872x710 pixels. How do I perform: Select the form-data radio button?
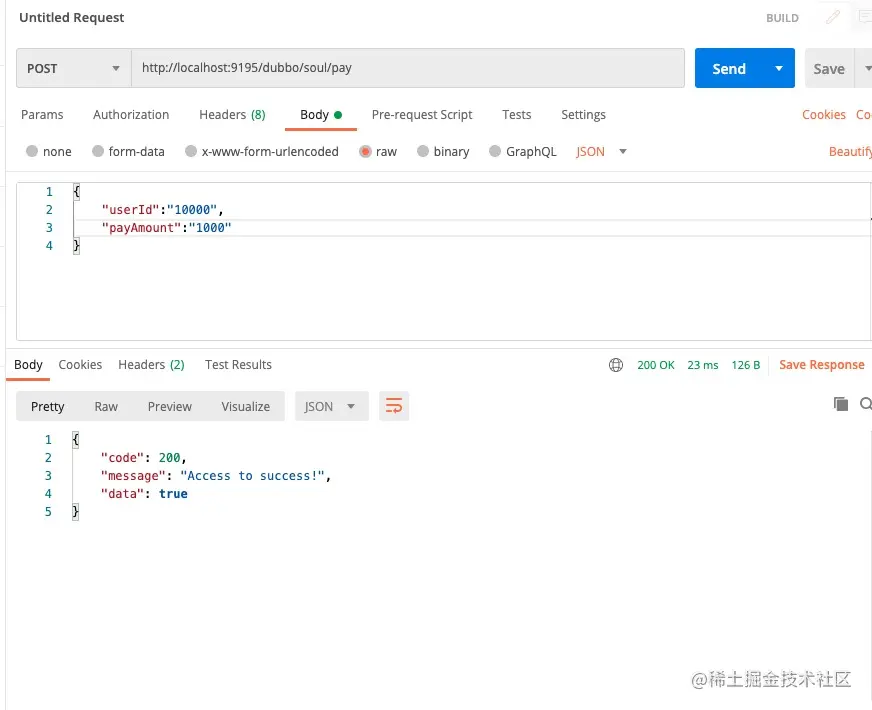pos(98,152)
